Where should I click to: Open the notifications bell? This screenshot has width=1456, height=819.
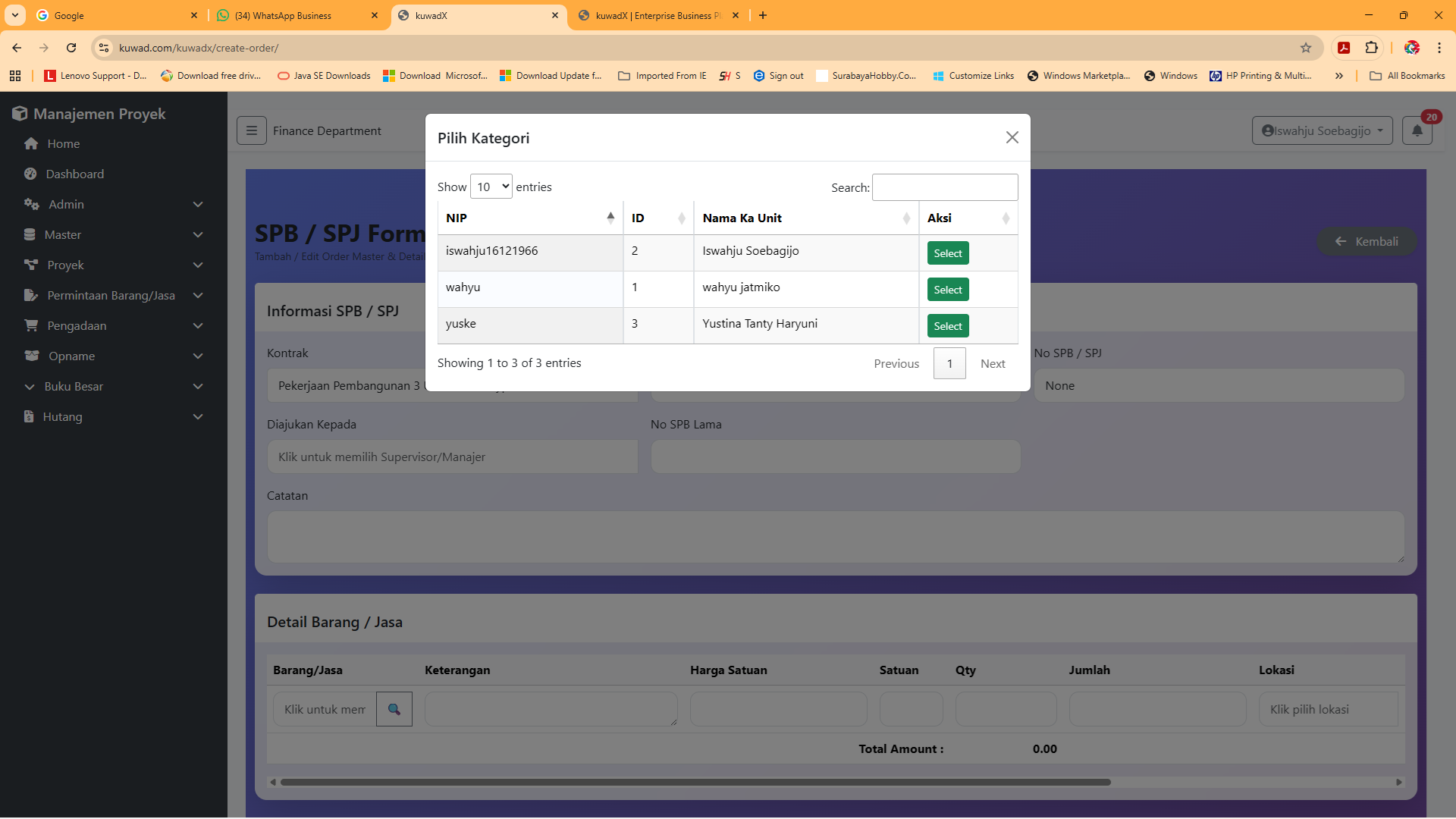pos(1417,130)
